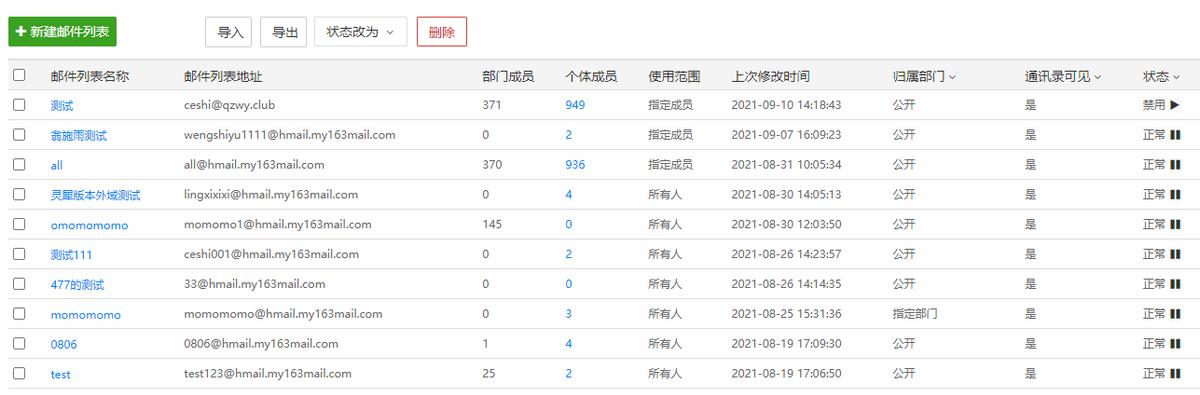Tick the 0806 row checkbox
1200x395 pixels.
pos(19,343)
